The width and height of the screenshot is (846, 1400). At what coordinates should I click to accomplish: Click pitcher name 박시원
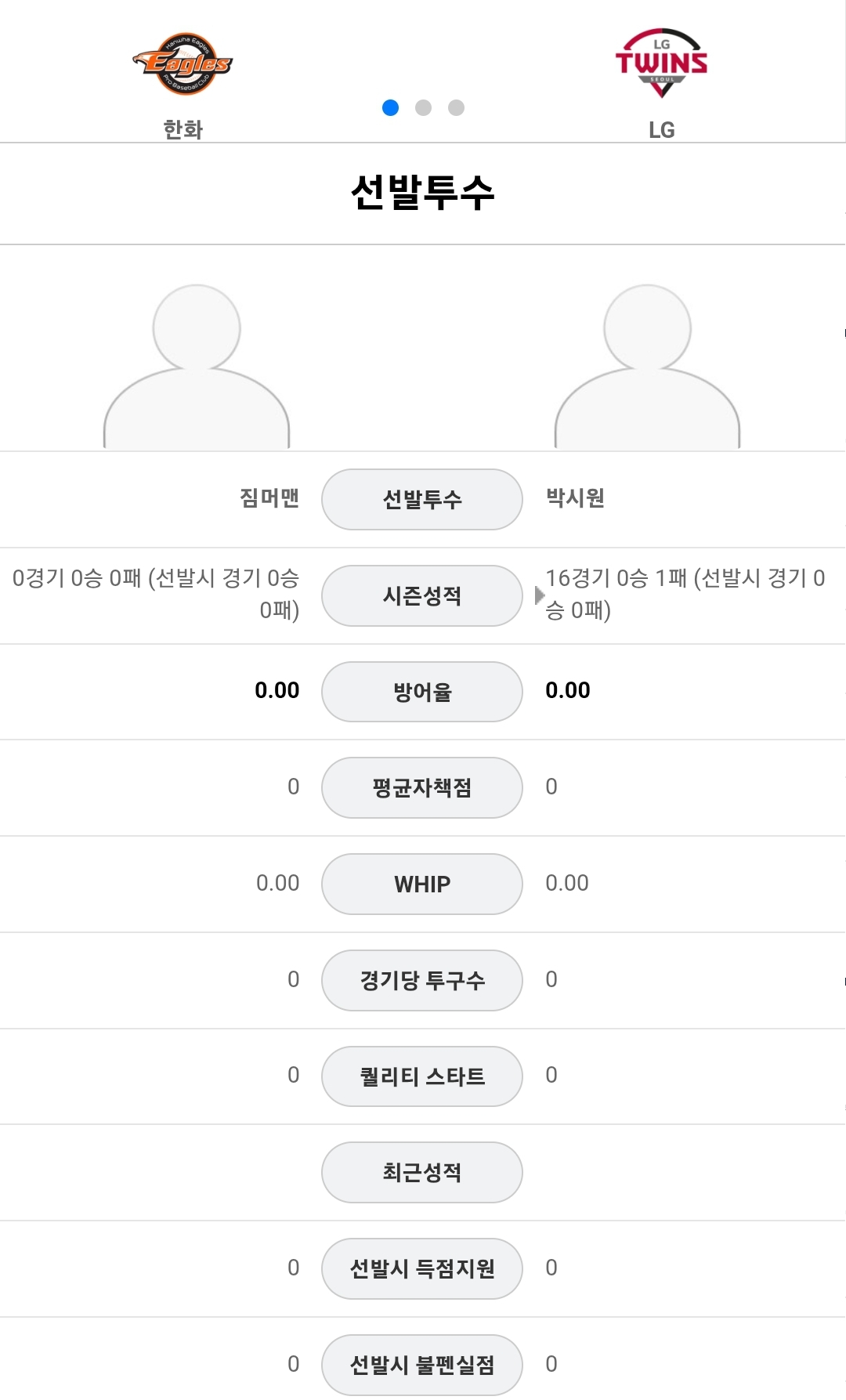(x=575, y=497)
